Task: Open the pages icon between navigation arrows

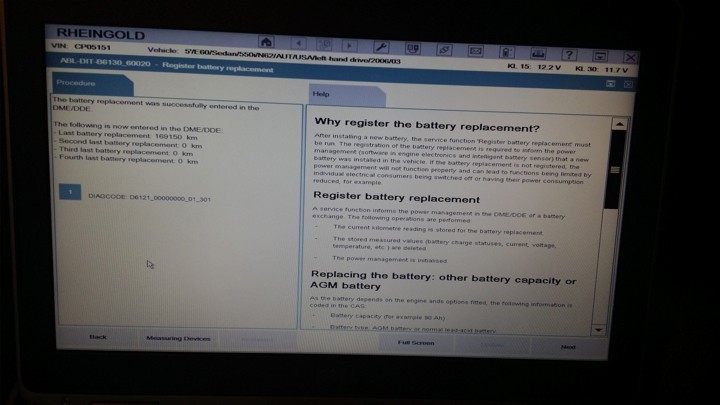Action: coord(325,45)
